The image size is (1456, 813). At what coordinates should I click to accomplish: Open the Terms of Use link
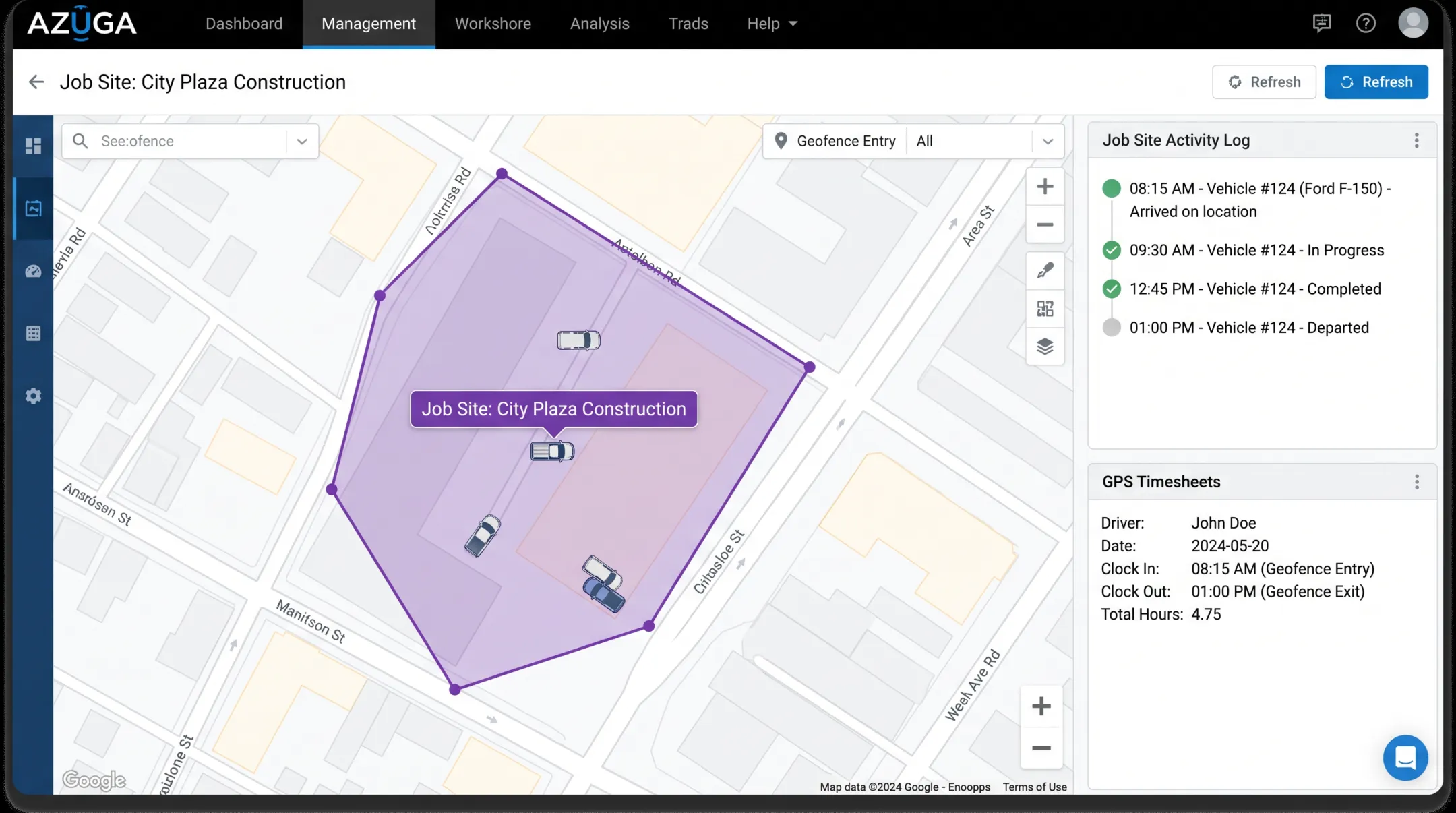click(x=1035, y=787)
